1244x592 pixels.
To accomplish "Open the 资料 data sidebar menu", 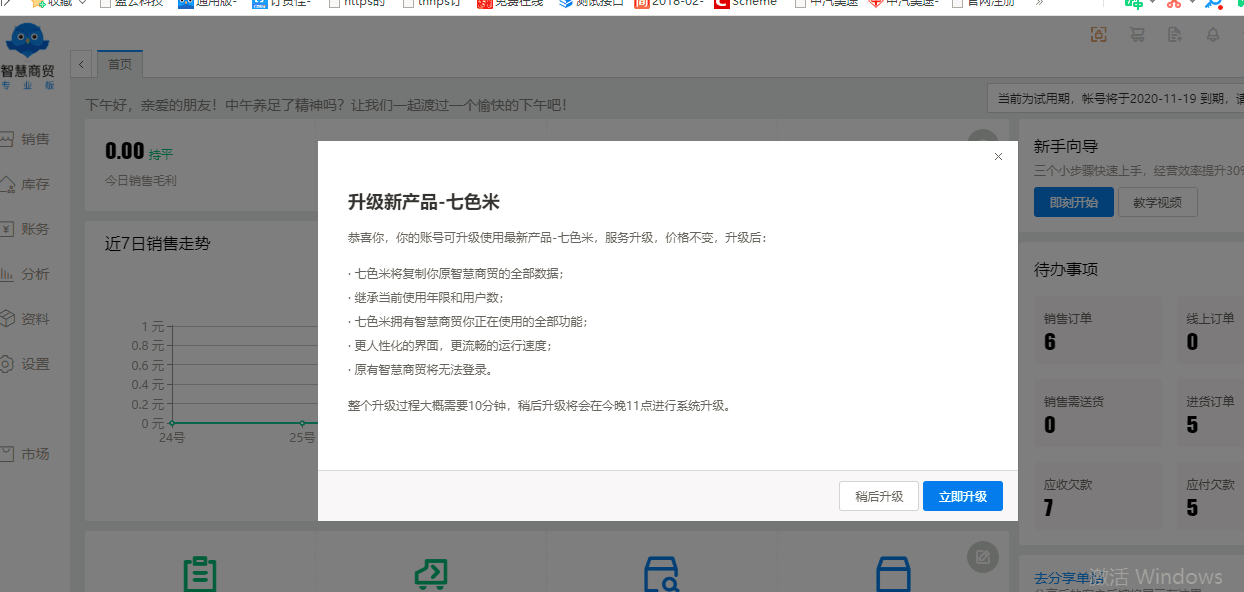I will pos(27,319).
